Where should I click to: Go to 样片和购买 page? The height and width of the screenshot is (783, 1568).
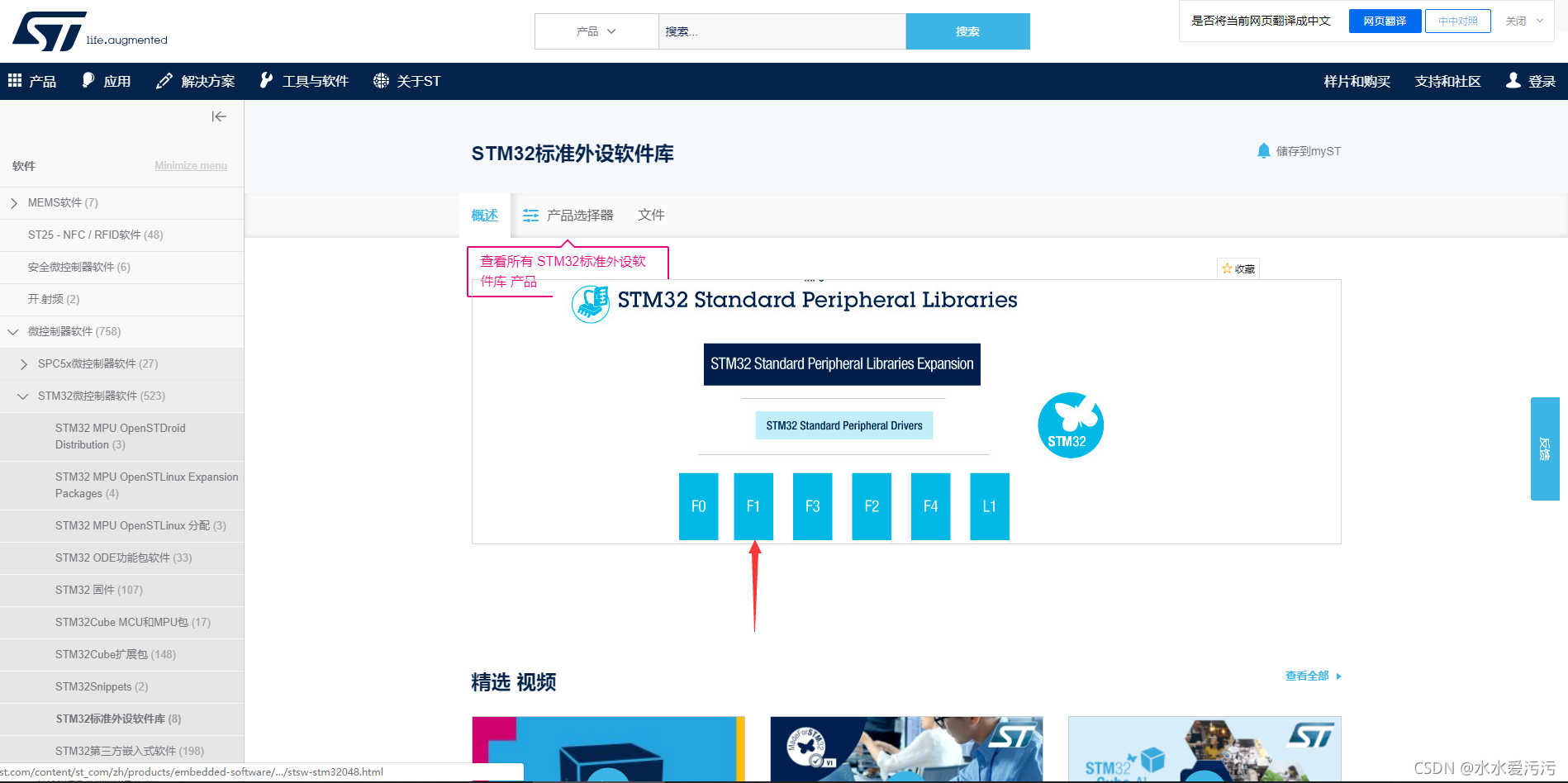[x=1357, y=81]
